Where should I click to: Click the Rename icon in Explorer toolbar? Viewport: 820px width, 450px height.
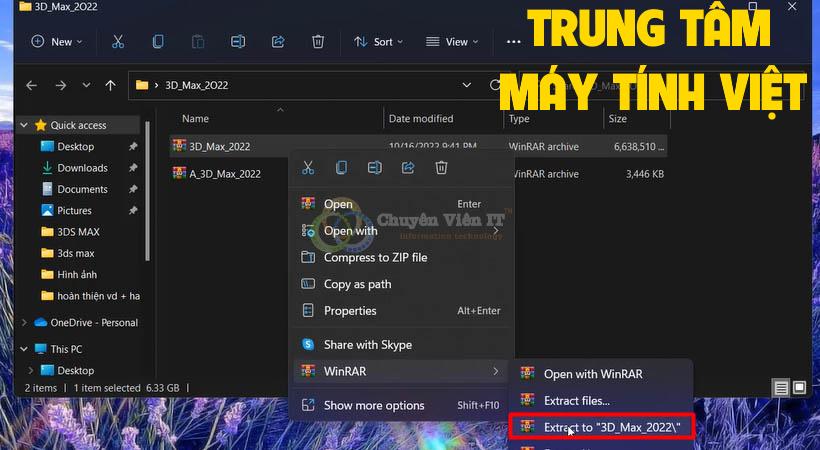pyautogui.click(x=238, y=42)
